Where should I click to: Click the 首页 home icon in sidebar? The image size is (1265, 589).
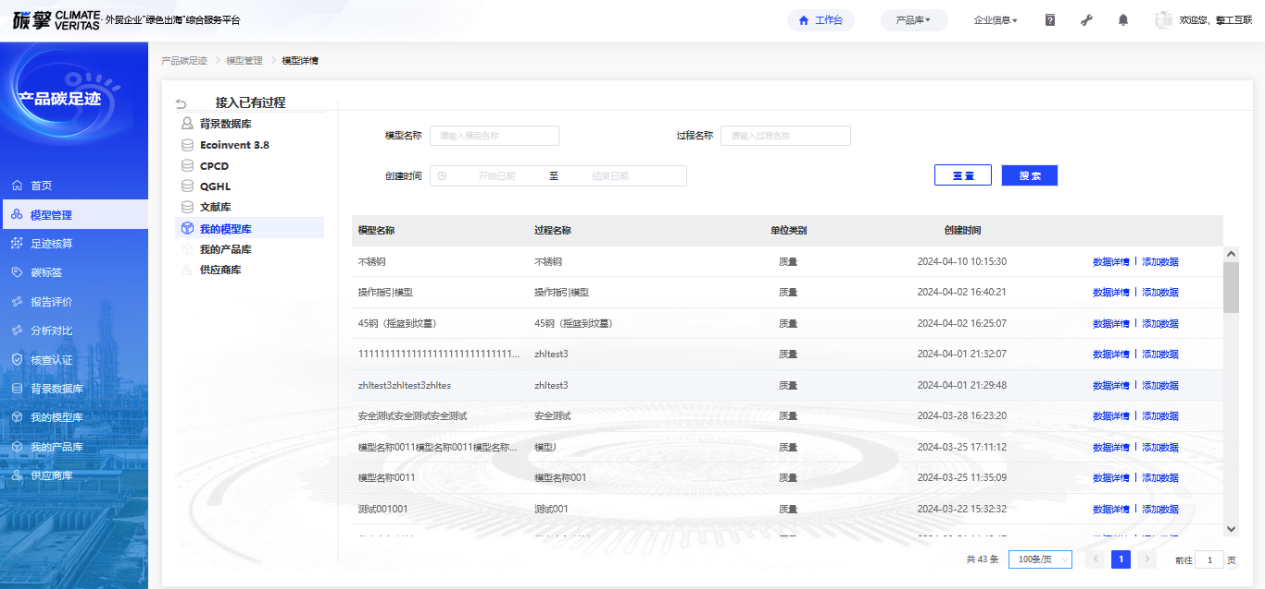[x=17, y=186]
